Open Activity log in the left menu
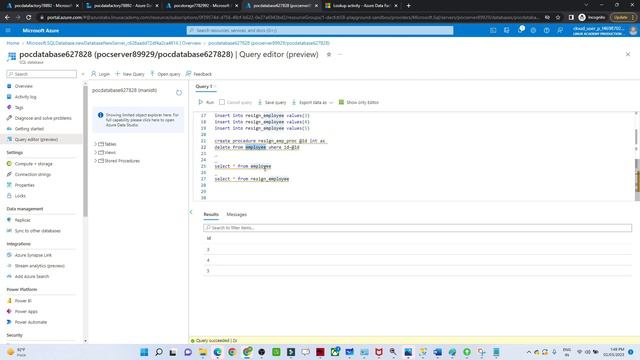The height and width of the screenshot is (360, 640). (25, 97)
